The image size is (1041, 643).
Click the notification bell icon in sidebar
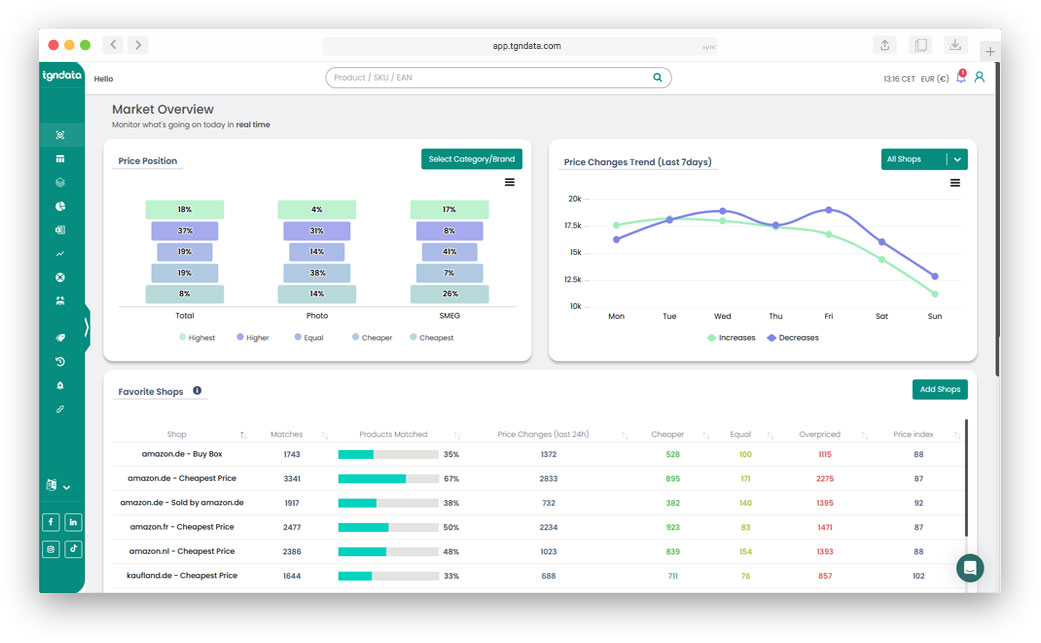60,385
